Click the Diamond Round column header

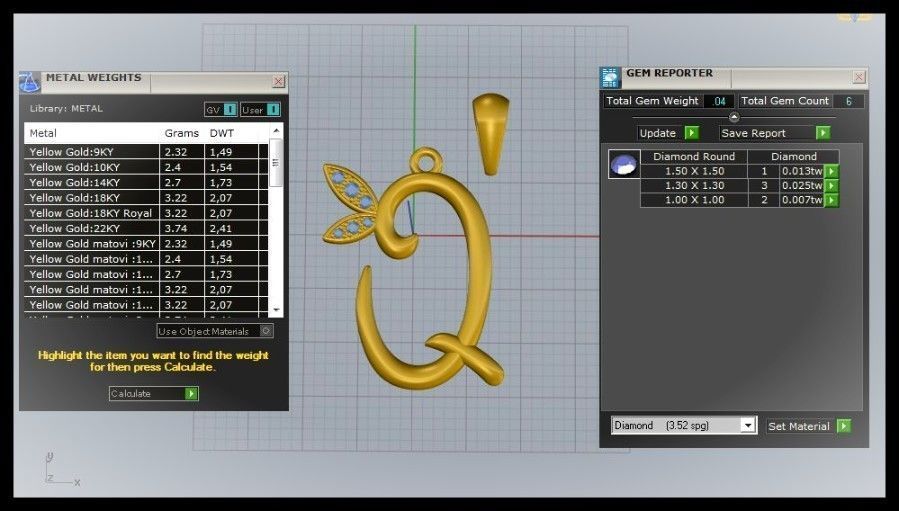pos(694,156)
